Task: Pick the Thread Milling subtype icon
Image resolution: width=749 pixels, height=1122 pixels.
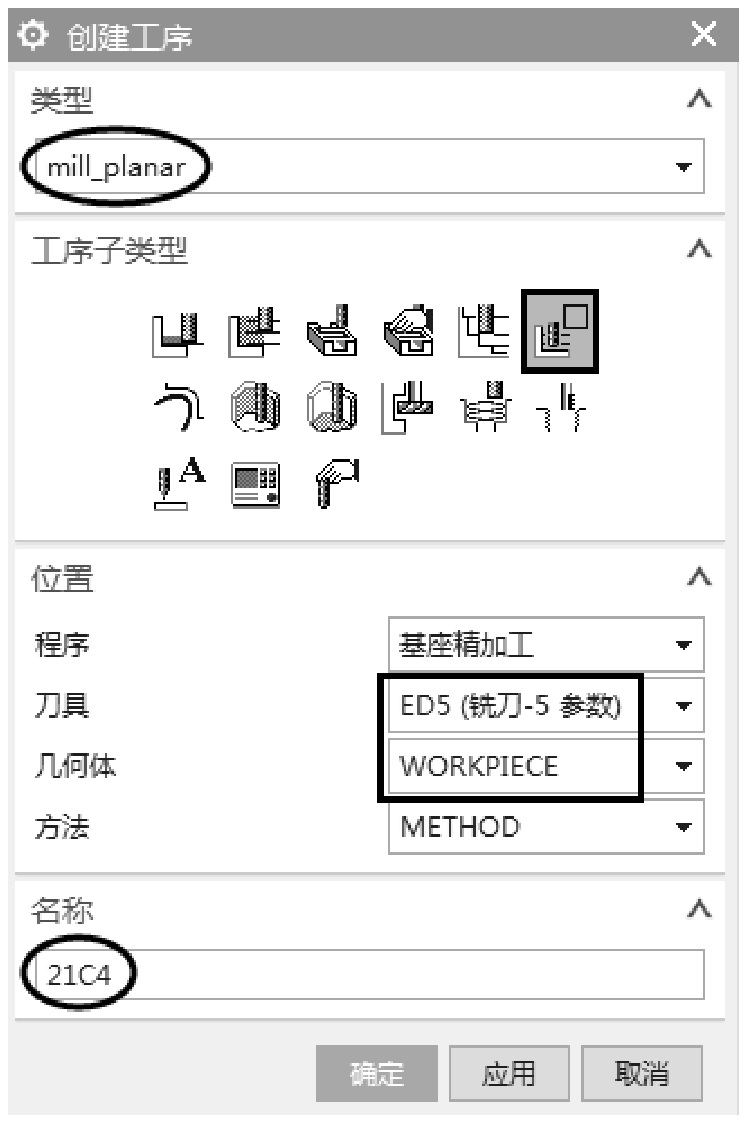Action: 562,407
